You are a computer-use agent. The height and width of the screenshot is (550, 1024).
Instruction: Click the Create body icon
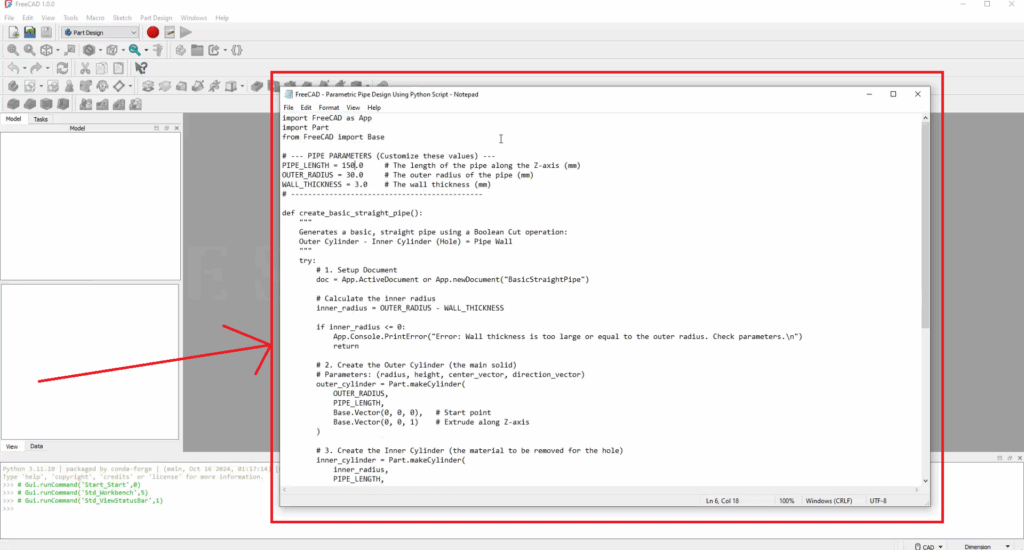pos(13,86)
